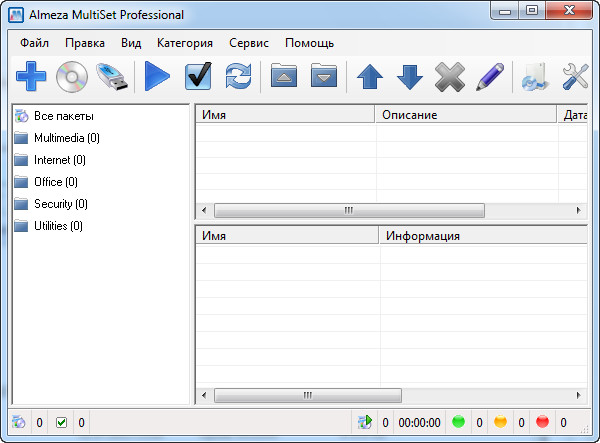Click the pencil edit package icon

pos(489,76)
